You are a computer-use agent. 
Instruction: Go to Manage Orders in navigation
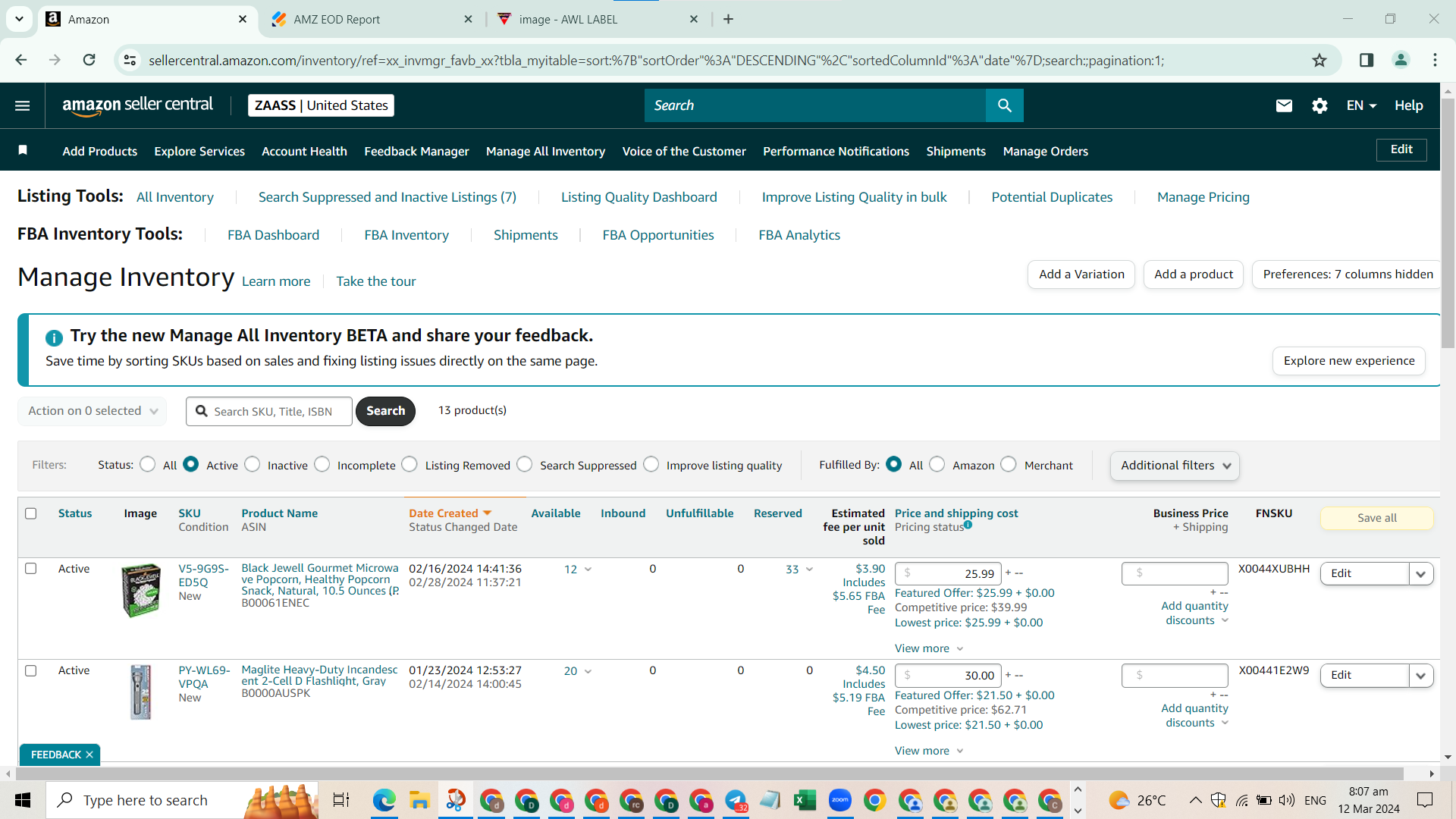point(1045,151)
